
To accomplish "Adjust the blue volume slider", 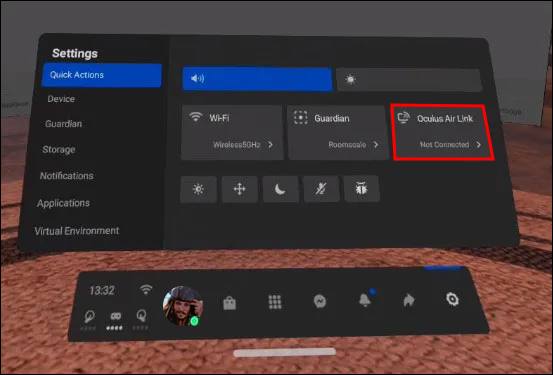I will point(257,79).
